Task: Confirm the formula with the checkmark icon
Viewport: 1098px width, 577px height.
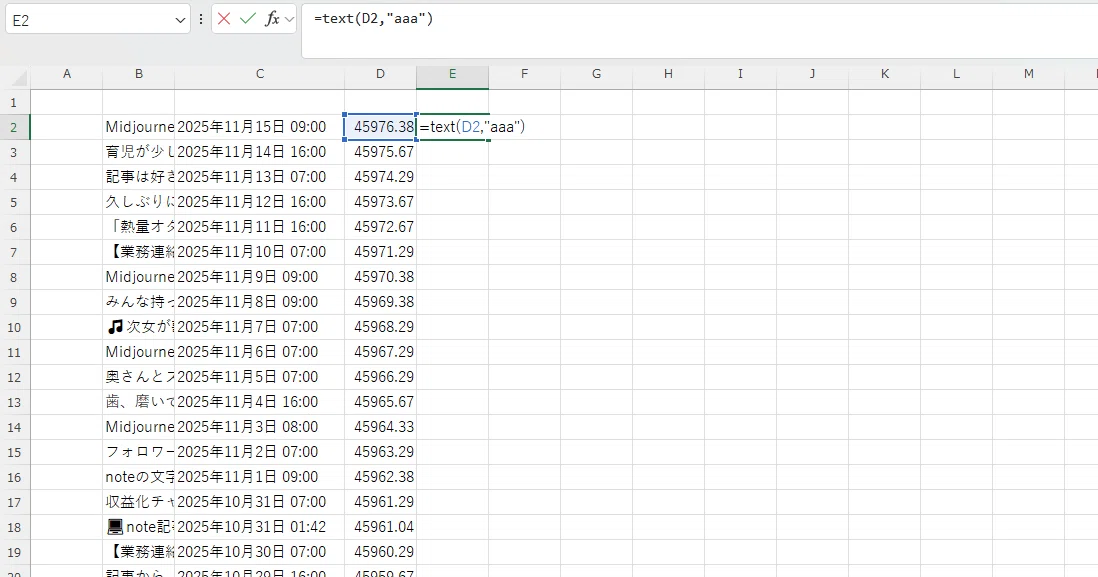Action: point(247,19)
